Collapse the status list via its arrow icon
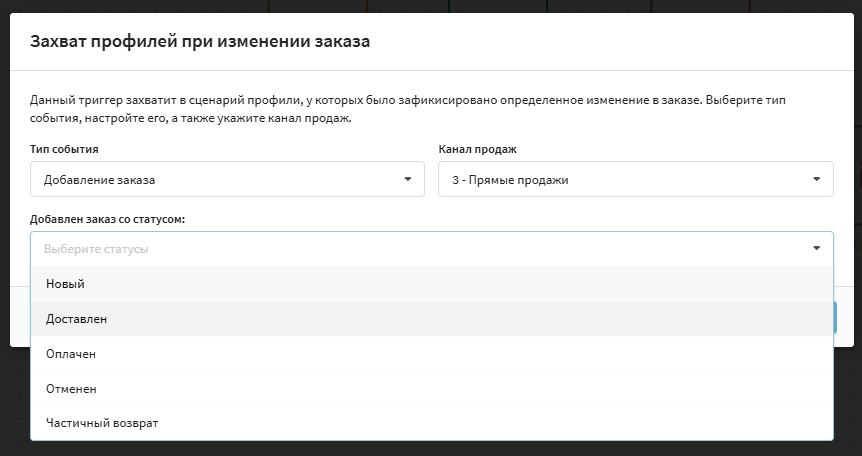Image resolution: width=862 pixels, height=456 pixels. click(816, 249)
